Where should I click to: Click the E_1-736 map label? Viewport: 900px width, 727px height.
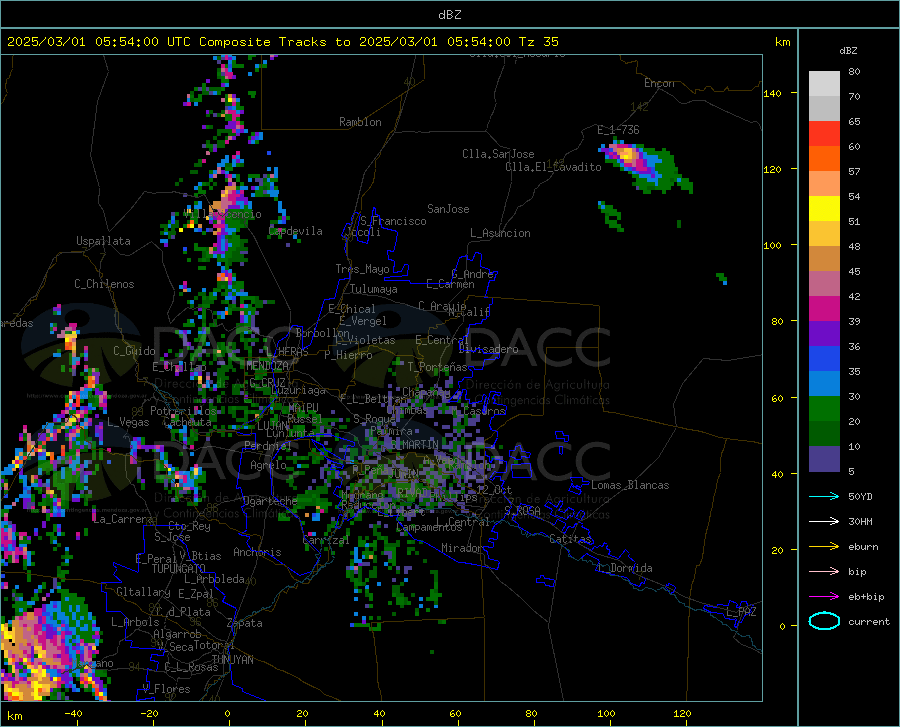(x=618, y=130)
